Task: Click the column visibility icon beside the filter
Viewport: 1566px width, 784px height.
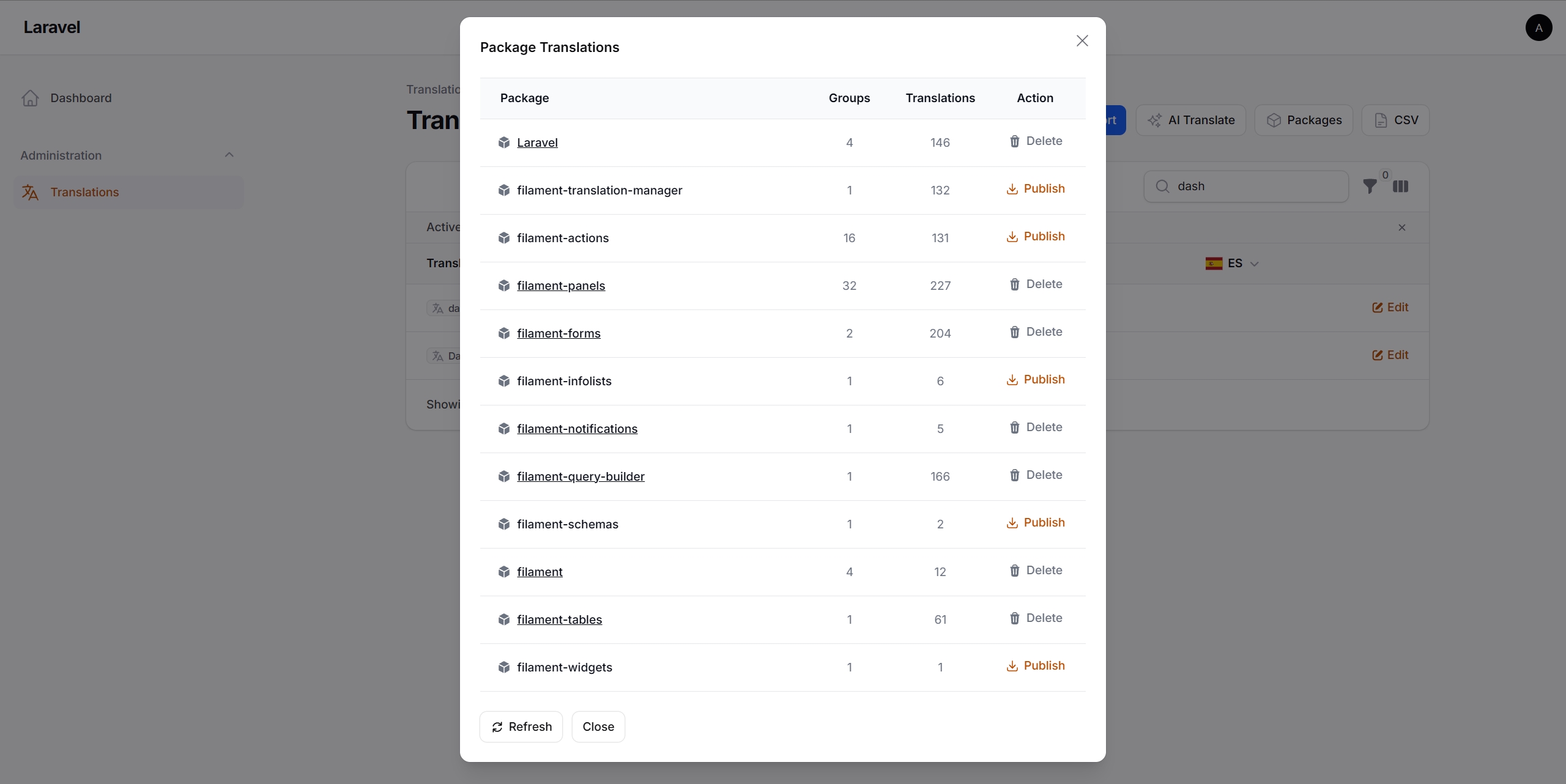Action: coord(1401,187)
